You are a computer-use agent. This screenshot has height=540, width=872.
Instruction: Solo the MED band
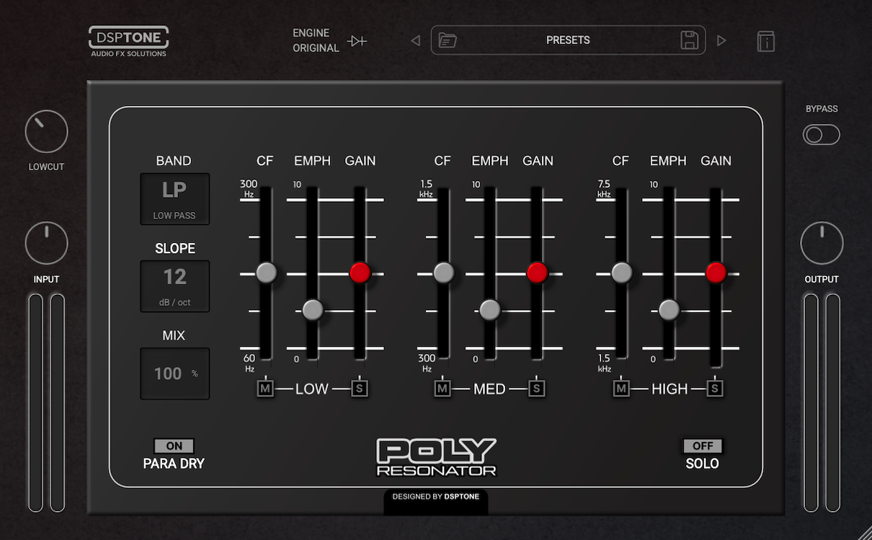pyautogui.click(x=537, y=388)
